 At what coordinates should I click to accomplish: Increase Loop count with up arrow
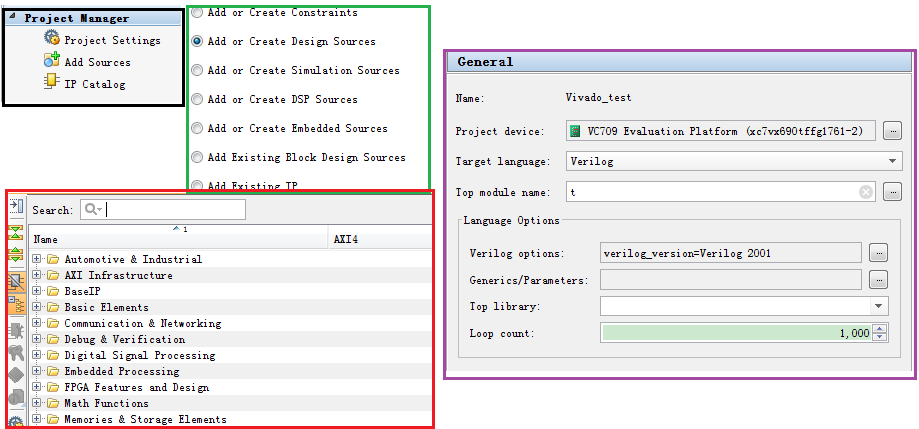[x=880, y=329]
